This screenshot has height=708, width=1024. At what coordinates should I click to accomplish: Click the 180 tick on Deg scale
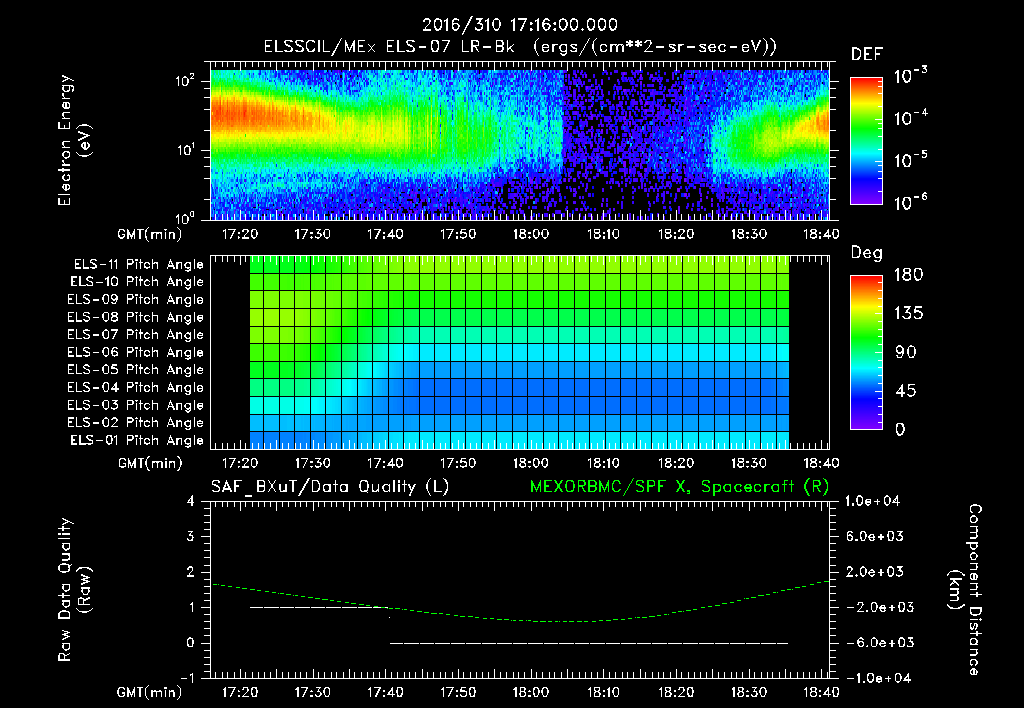pyautogui.click(x=908, y=275)
